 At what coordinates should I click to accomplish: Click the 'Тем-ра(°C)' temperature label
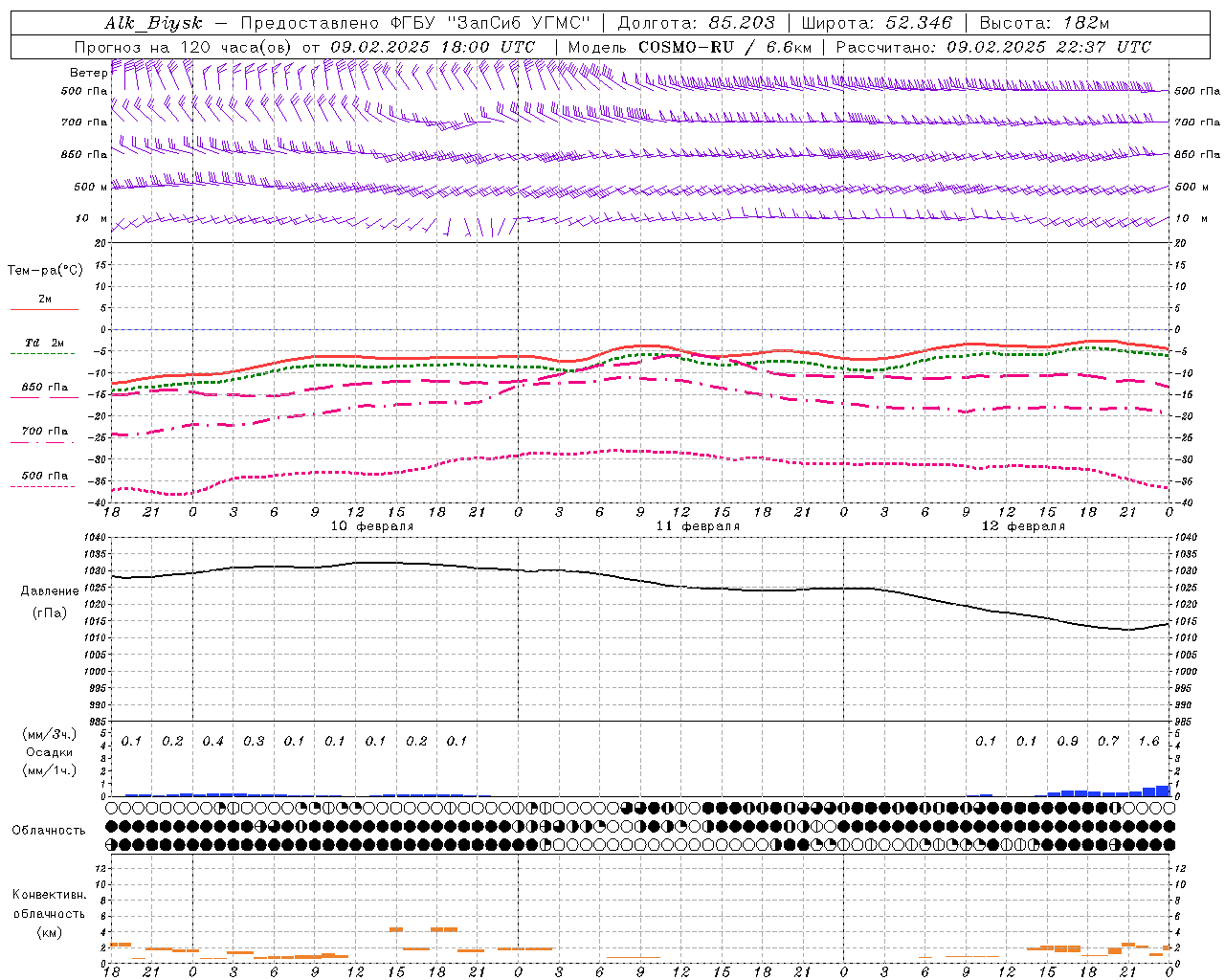(45, 270)
